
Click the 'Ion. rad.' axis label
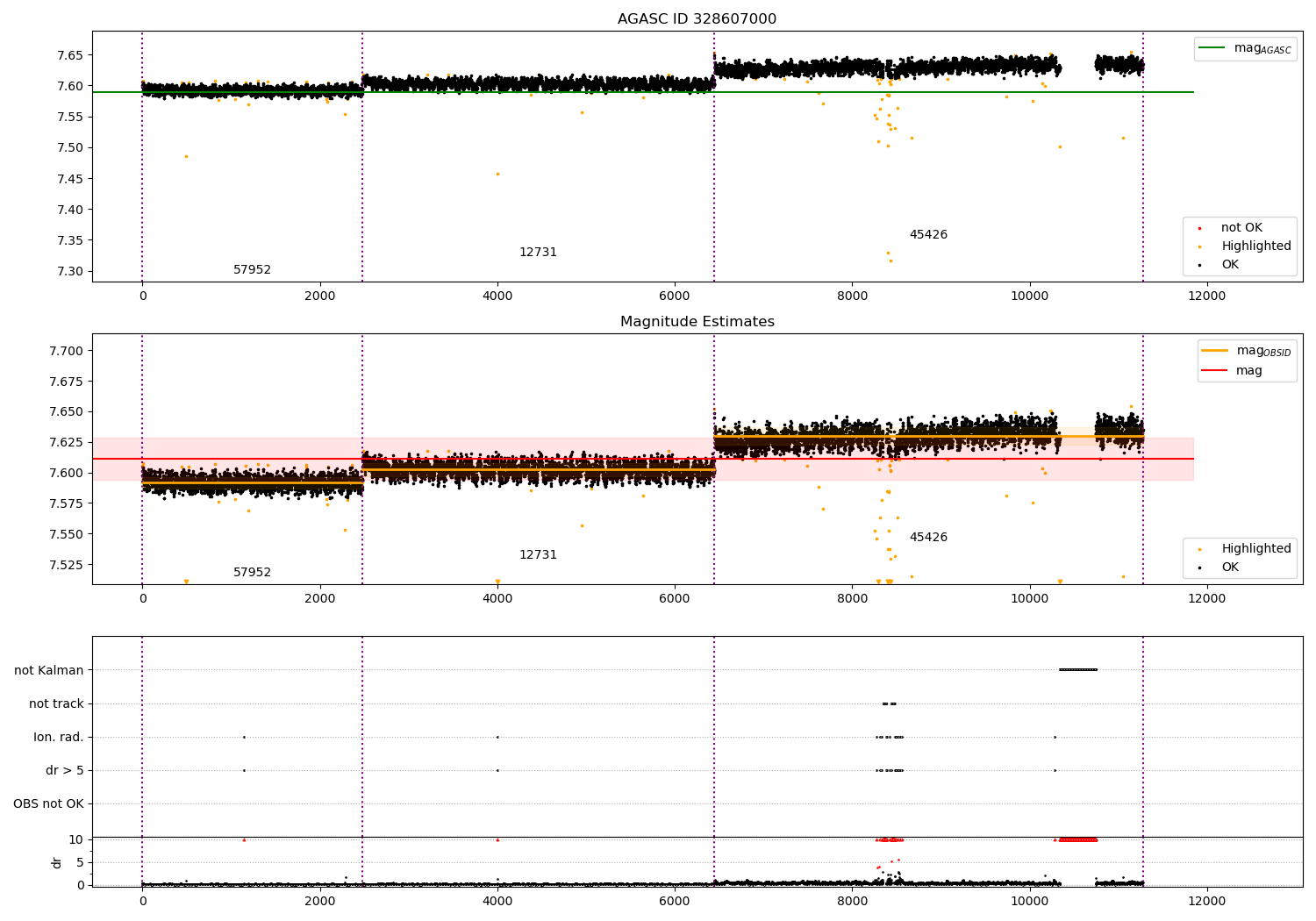pos(59,737)
